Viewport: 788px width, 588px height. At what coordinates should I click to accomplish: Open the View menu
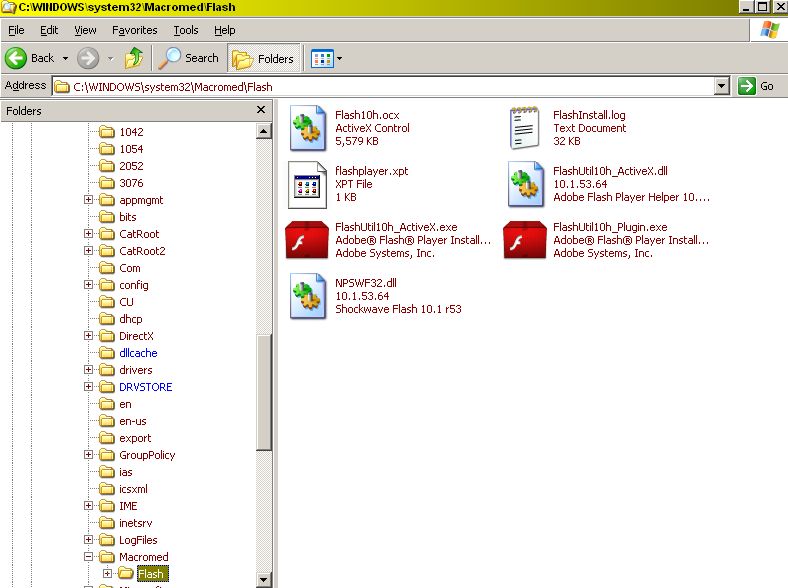tap(85, 30)
